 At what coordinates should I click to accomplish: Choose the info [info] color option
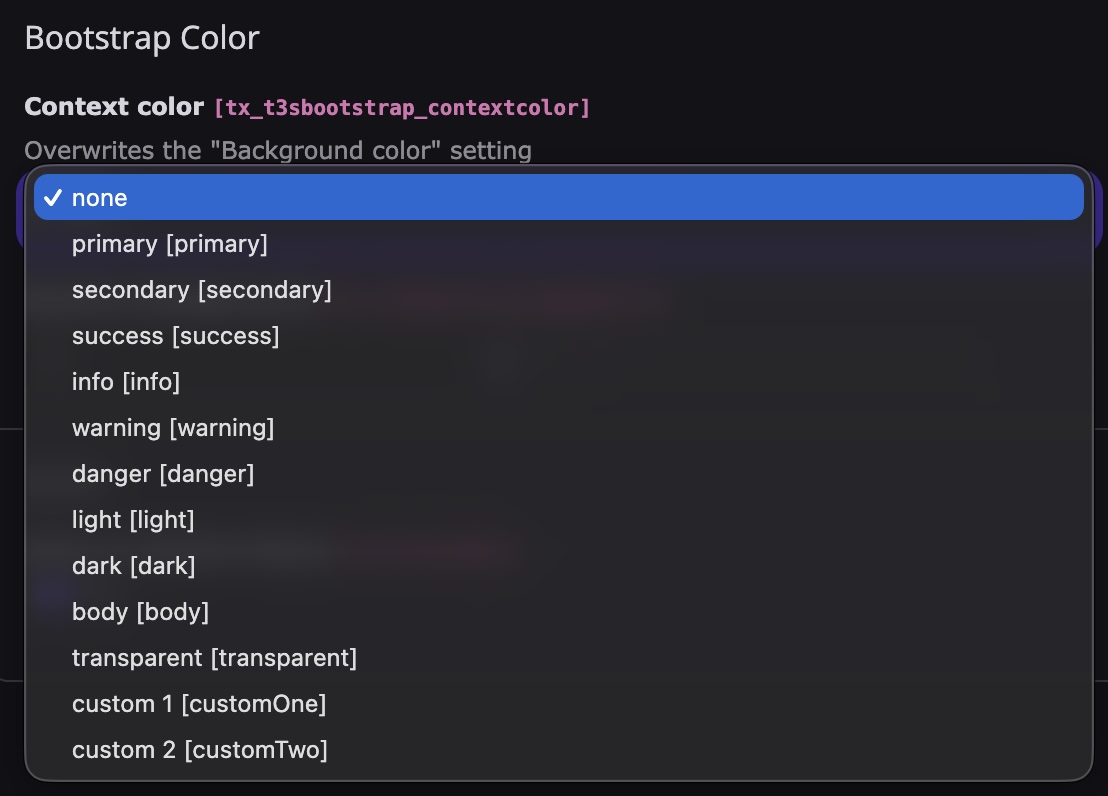point(126,382)
